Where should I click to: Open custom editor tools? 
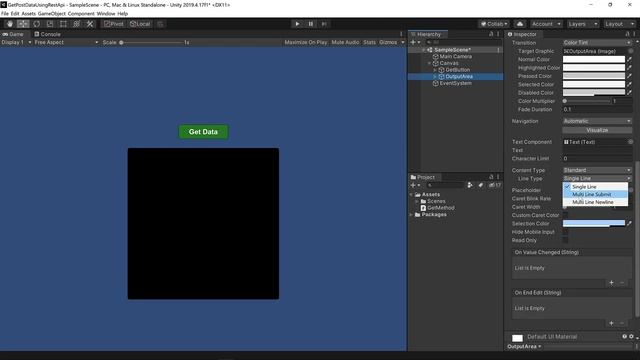tap(90, 24)
